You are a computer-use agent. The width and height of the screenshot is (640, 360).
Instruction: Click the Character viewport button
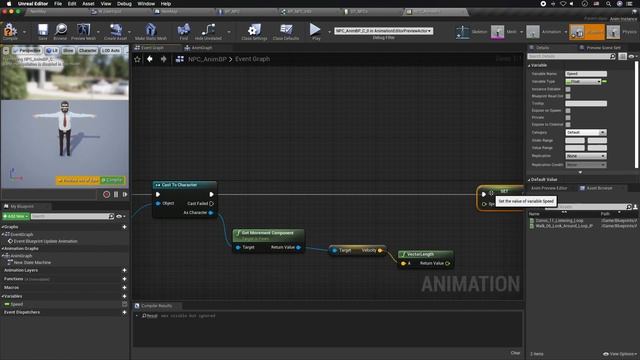(87, 51)
